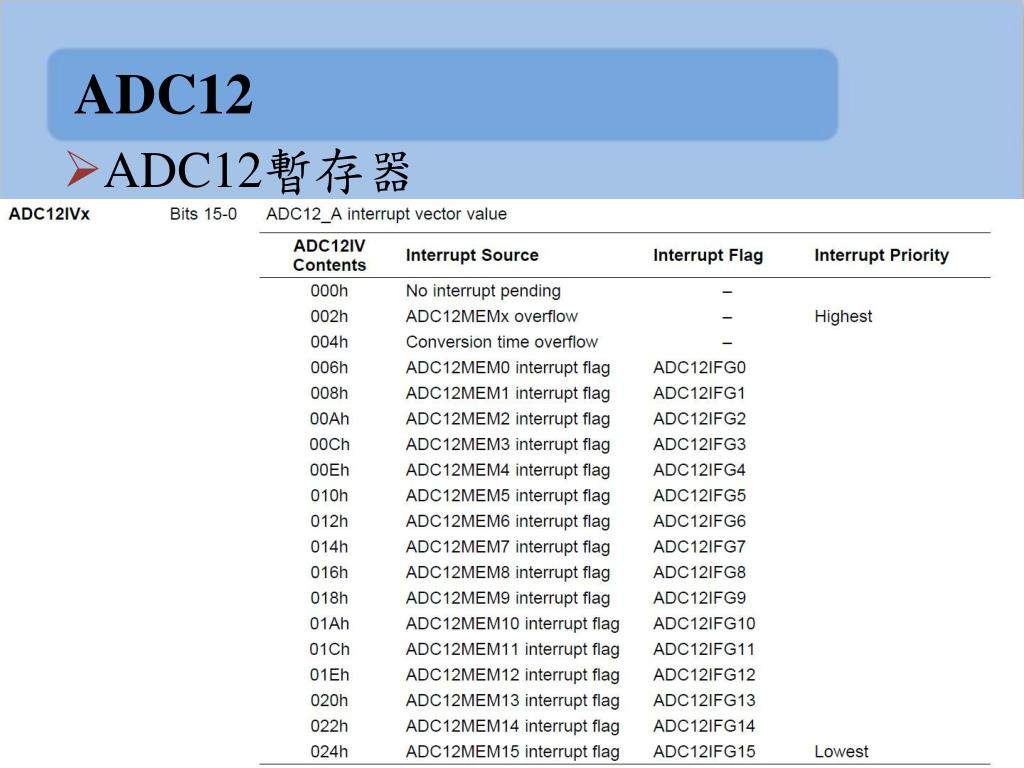Click 'ADC12MEM4 interrupt flag' source cell
The height and width of the screenshot is (768, 1024).
[507, 470]
